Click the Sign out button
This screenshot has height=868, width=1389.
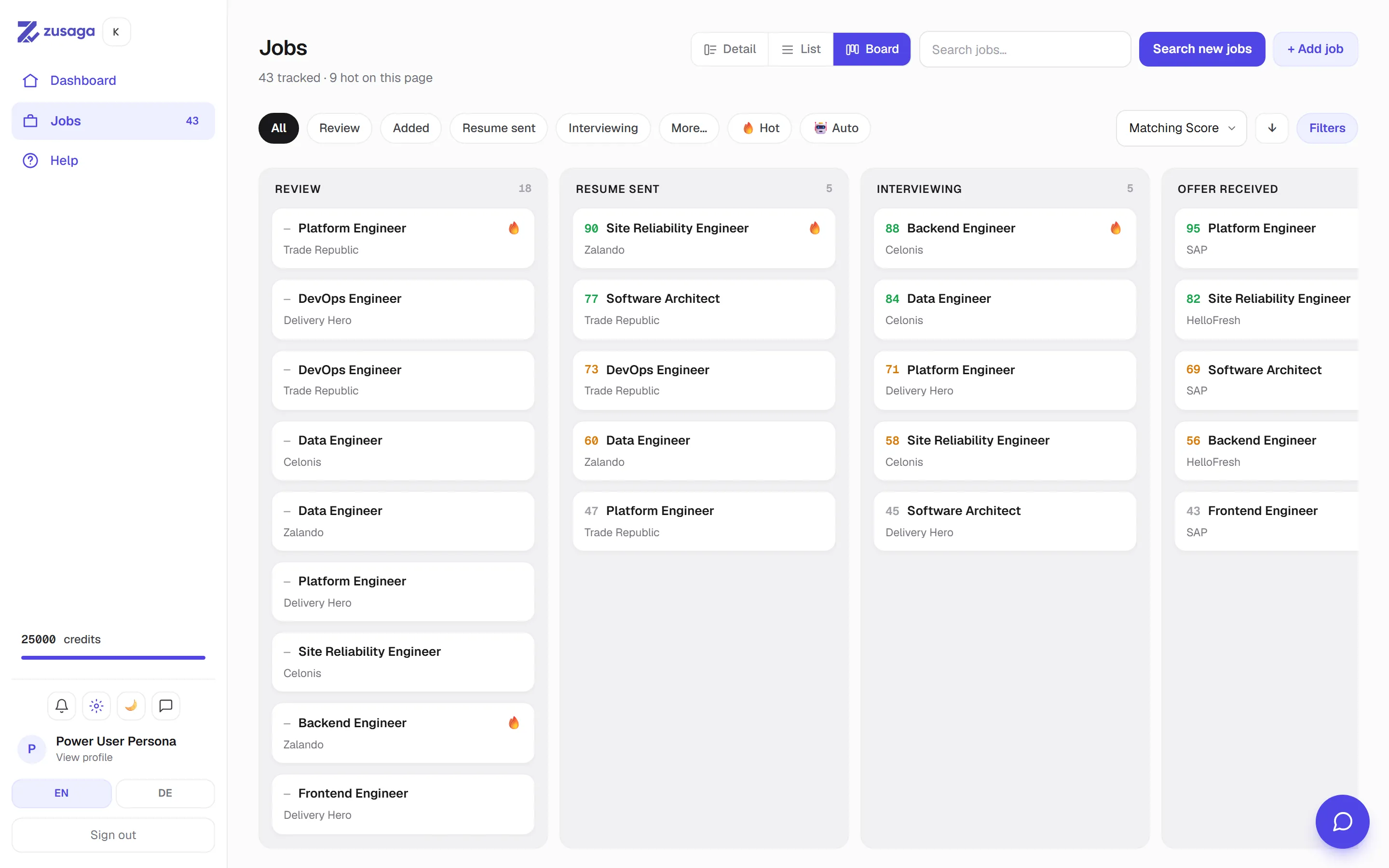tap(113, 835)
